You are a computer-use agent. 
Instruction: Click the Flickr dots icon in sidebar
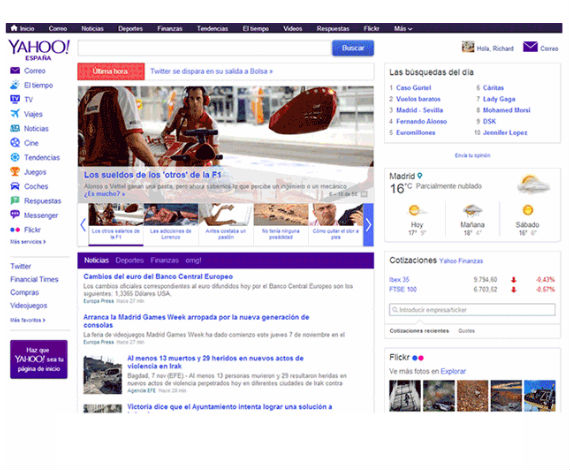pyautogui.click(x=15, y=230)
